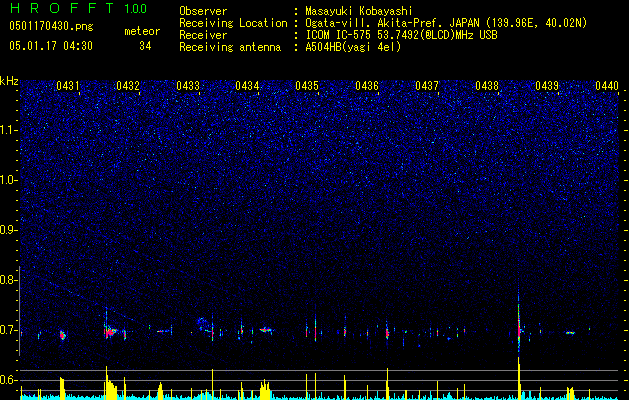The width and height of the screenshot is (629, 400).
Task: Click the tallest yellow intensity spike after 0438
Action: point(519,377)
